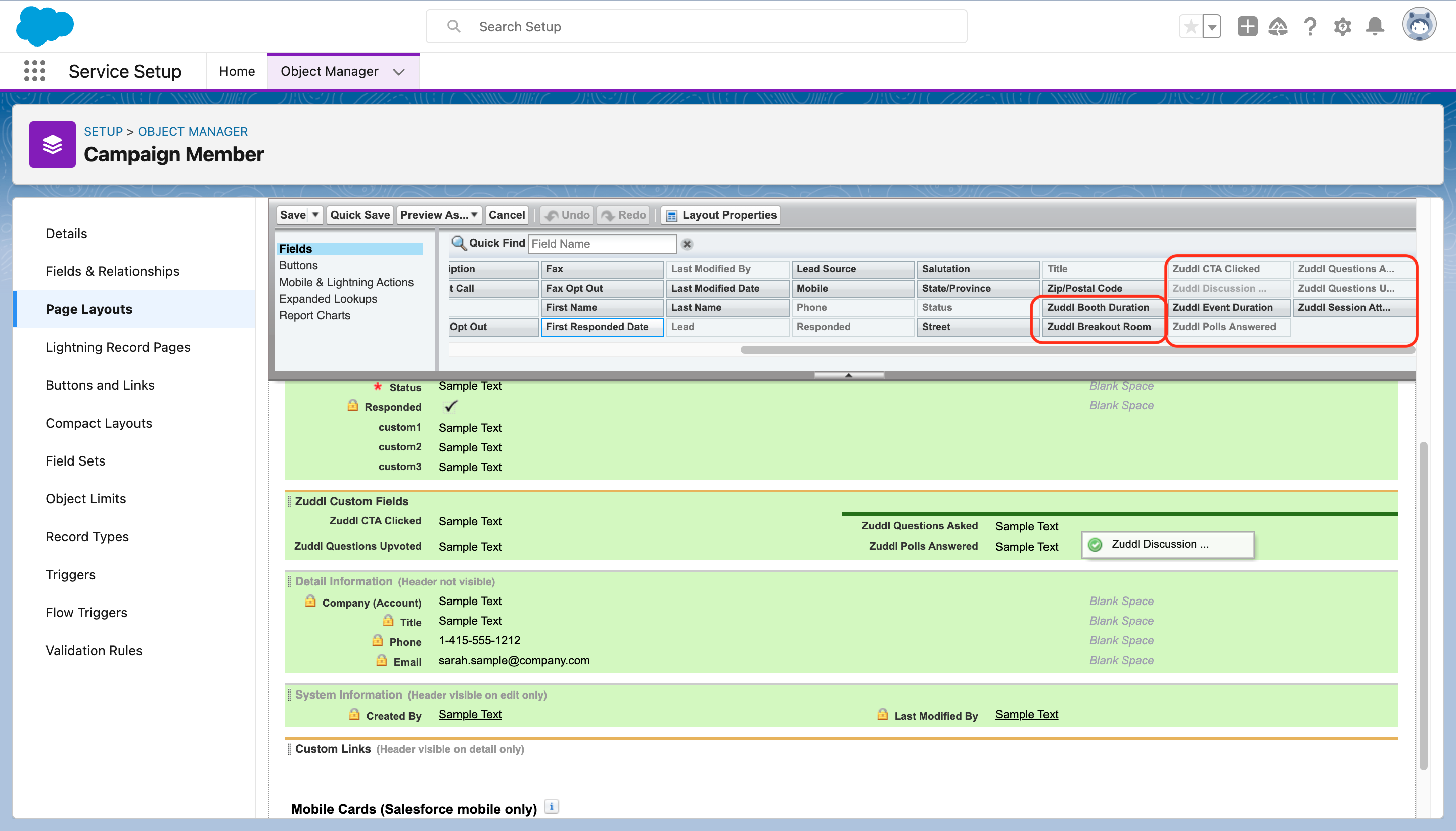Image resolution: width=1456 pixels, height=831 pixels.
Task: Expand the Save button dropdown arrow
Action: [x=315, y=215]
